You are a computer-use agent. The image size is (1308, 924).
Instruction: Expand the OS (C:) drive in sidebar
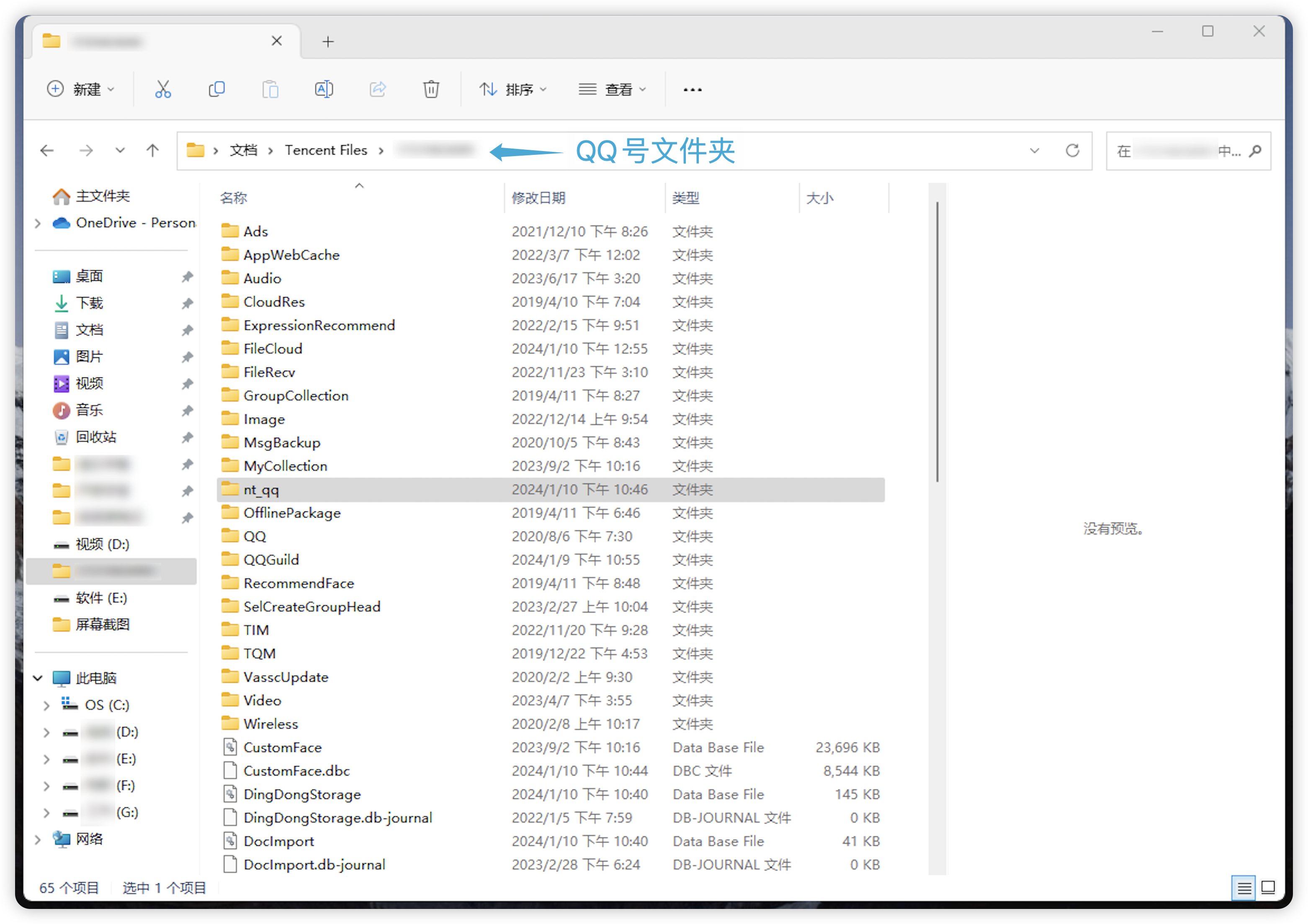pyautogui.click(x=47, y=705)
